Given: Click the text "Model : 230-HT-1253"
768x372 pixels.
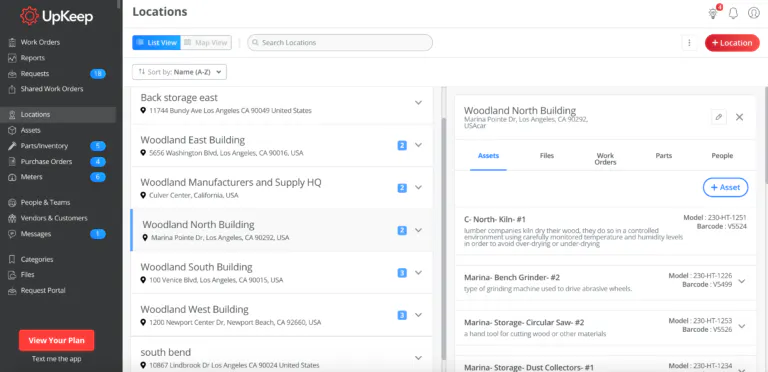Looking at the screenshot, I should 700,321.
